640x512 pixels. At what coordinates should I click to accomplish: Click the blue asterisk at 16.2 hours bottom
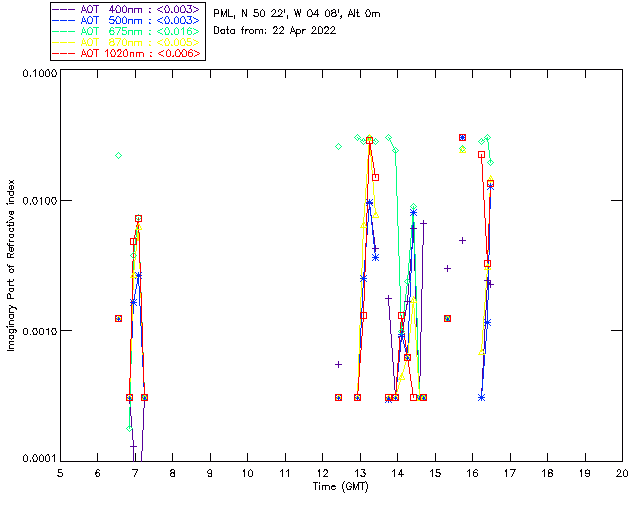(x=482, y=398)
